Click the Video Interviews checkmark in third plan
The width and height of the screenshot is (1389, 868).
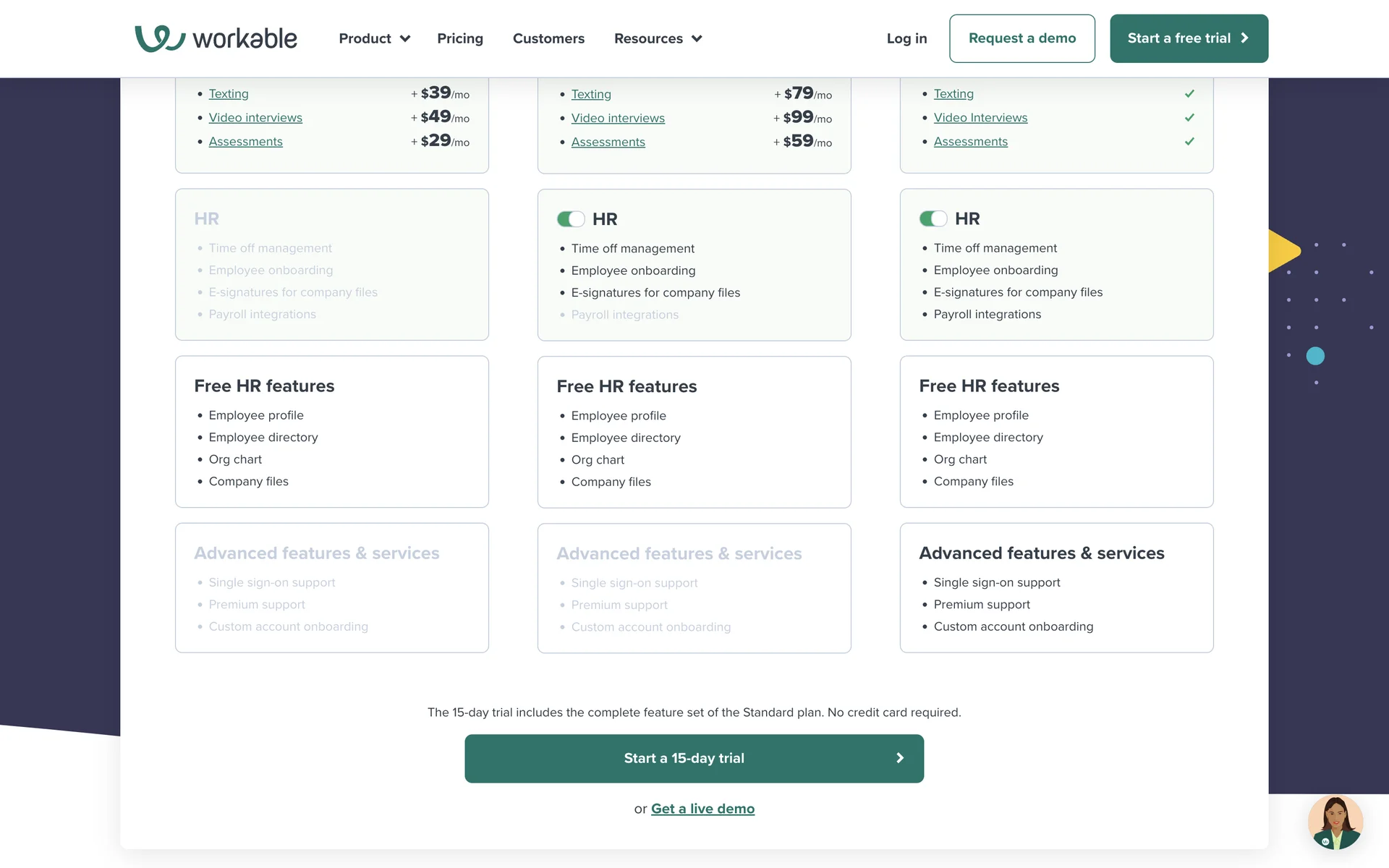[x=1189, y=118]
